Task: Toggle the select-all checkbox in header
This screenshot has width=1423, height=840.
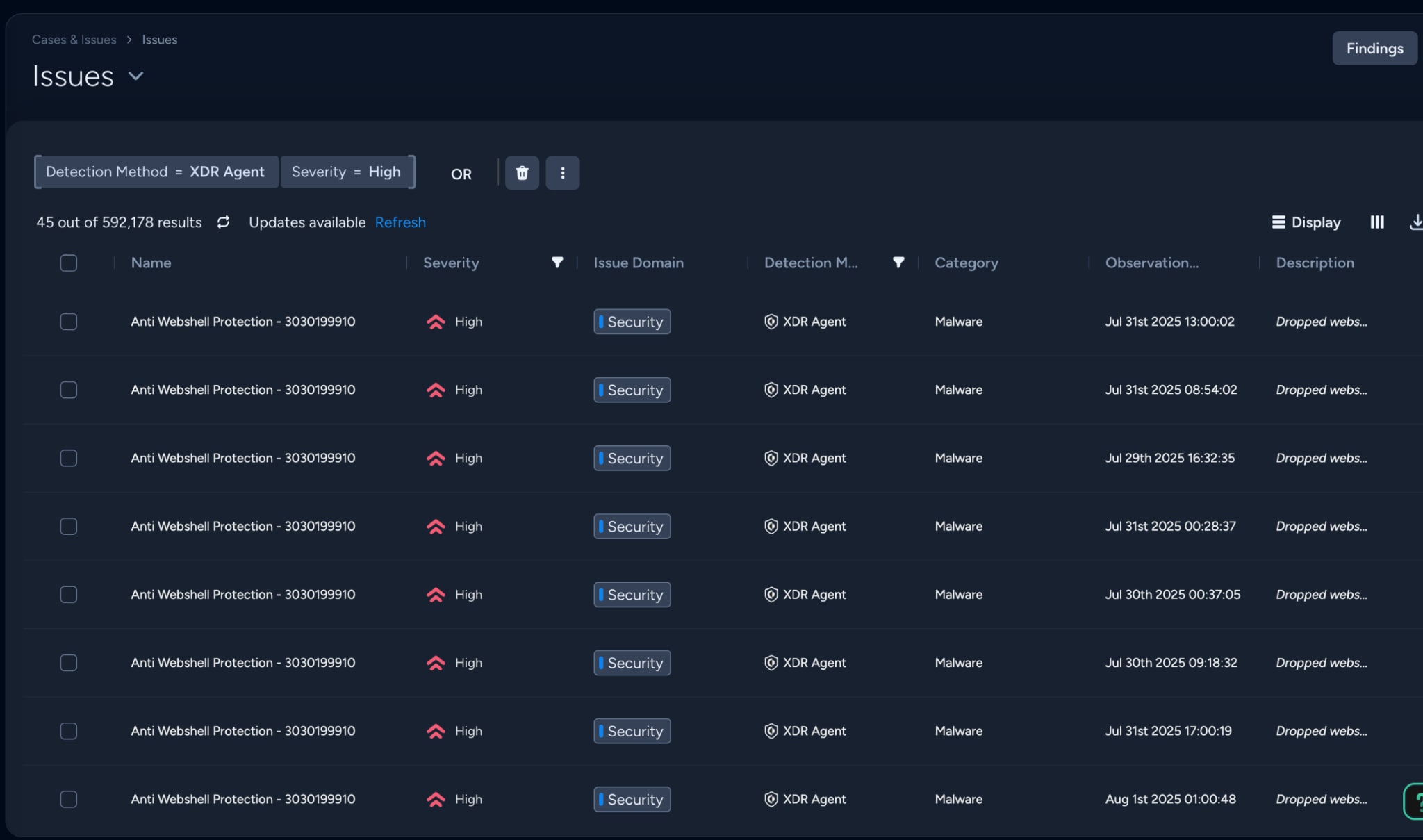Action: [68, 263]
